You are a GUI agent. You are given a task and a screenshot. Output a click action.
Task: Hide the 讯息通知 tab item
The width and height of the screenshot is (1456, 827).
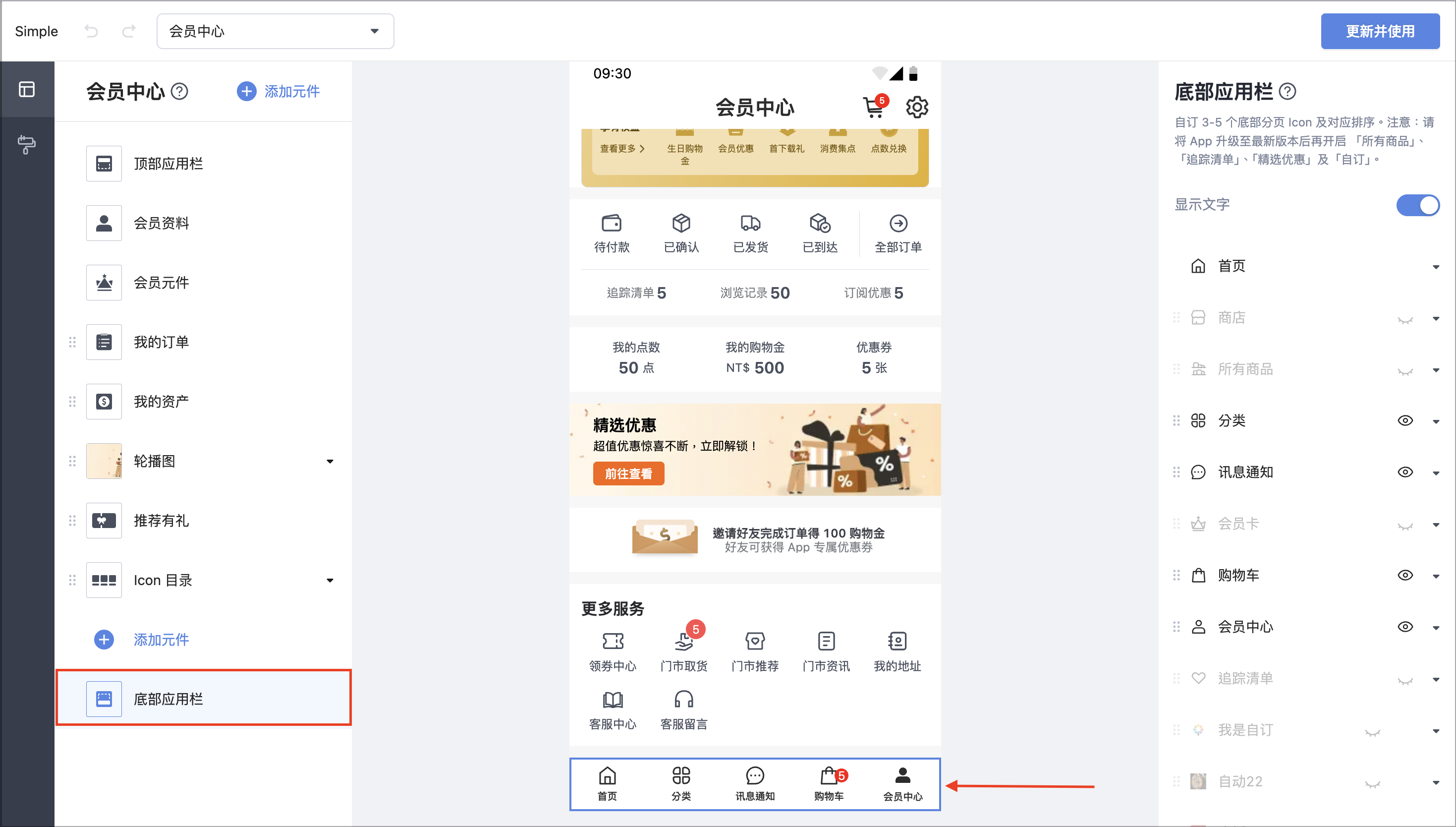[x=1405, y=472]
